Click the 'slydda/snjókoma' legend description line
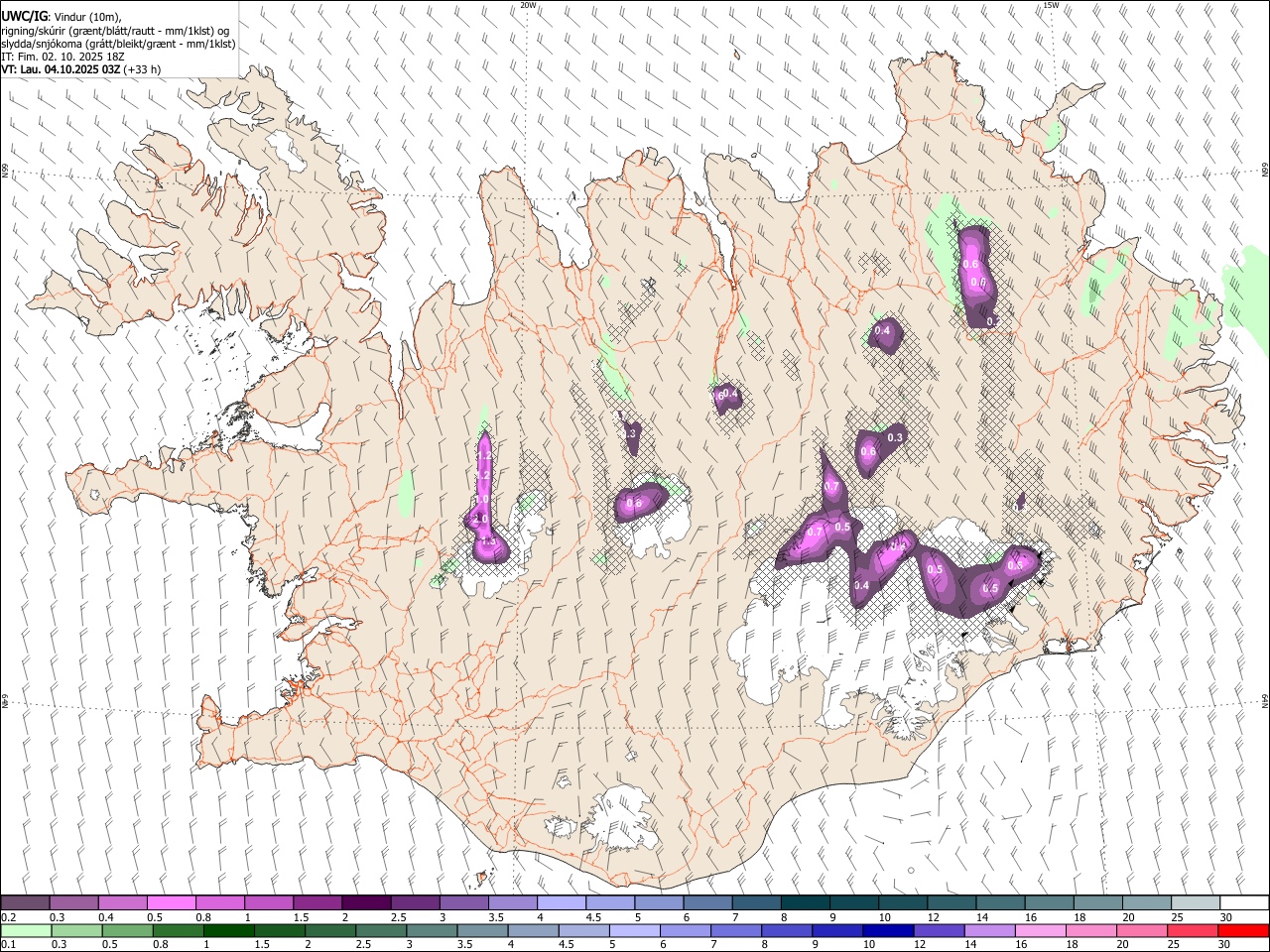Image resolution: width=1270 pixels, height=952 pixels. point(118,44)
